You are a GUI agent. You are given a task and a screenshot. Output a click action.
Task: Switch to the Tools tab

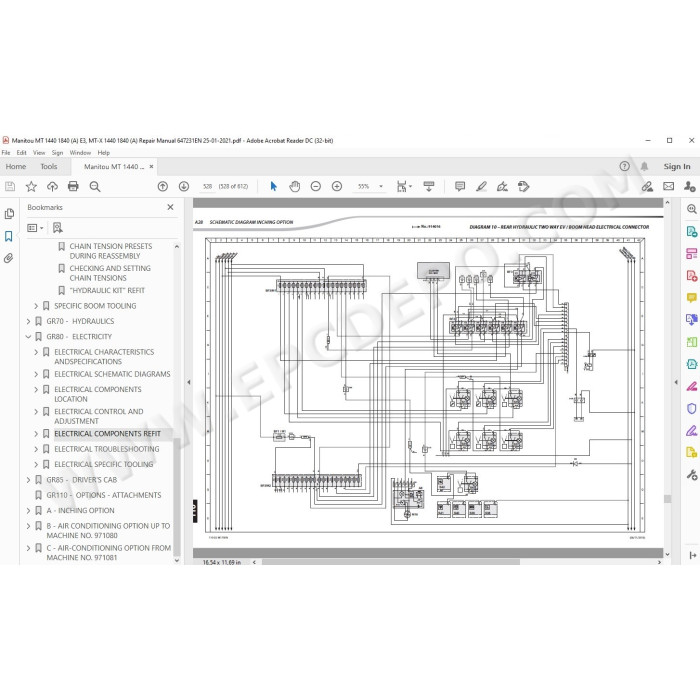[49, 166]
